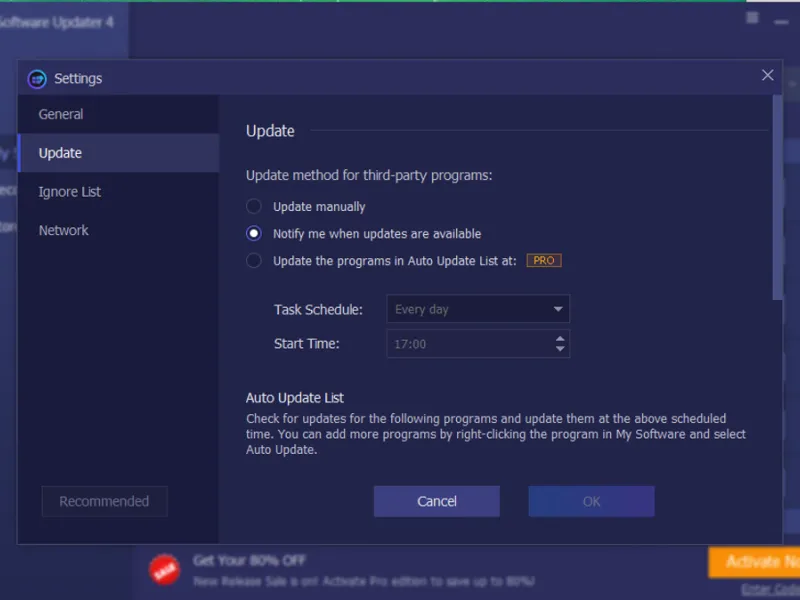
Task: Click the Recommended button
Action: [x=105, y=502]
